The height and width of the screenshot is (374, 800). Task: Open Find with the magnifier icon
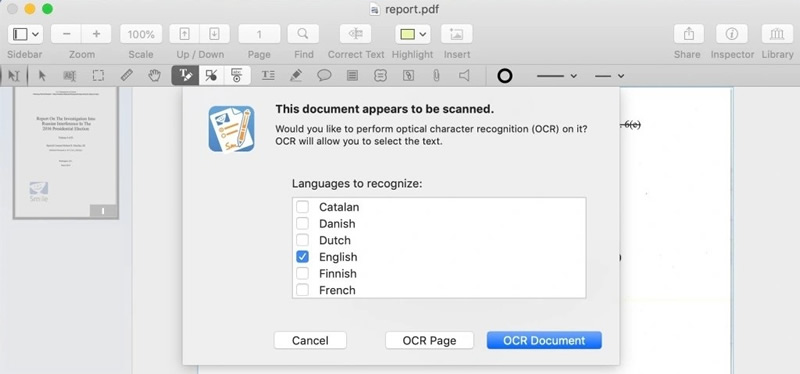(x=303, y=34)
